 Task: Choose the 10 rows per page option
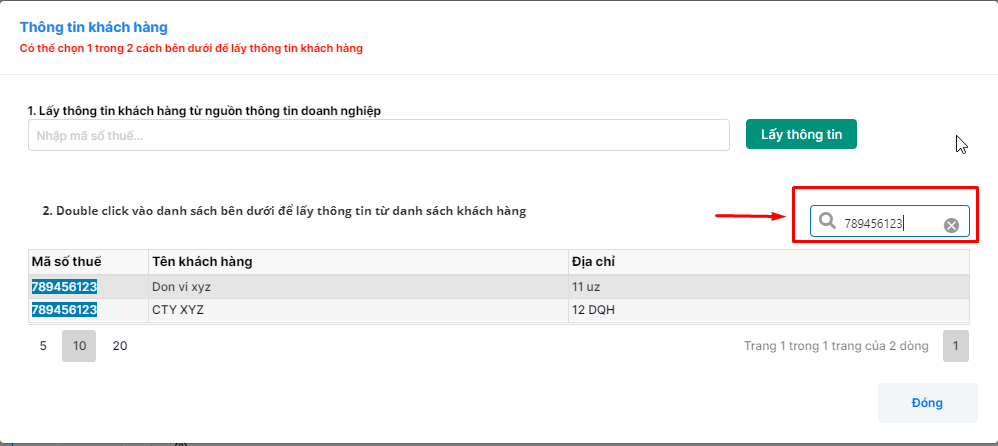click(79, 346)
